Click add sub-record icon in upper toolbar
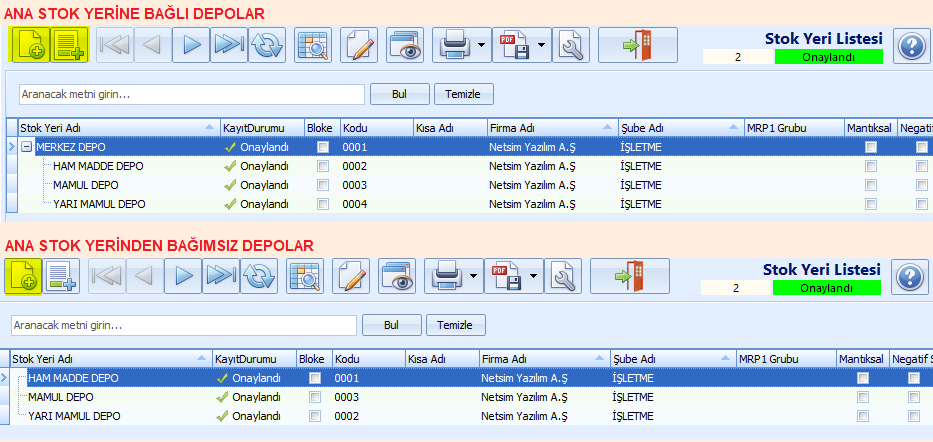Viewport: 933px width, 442px height. click(69, 45)
